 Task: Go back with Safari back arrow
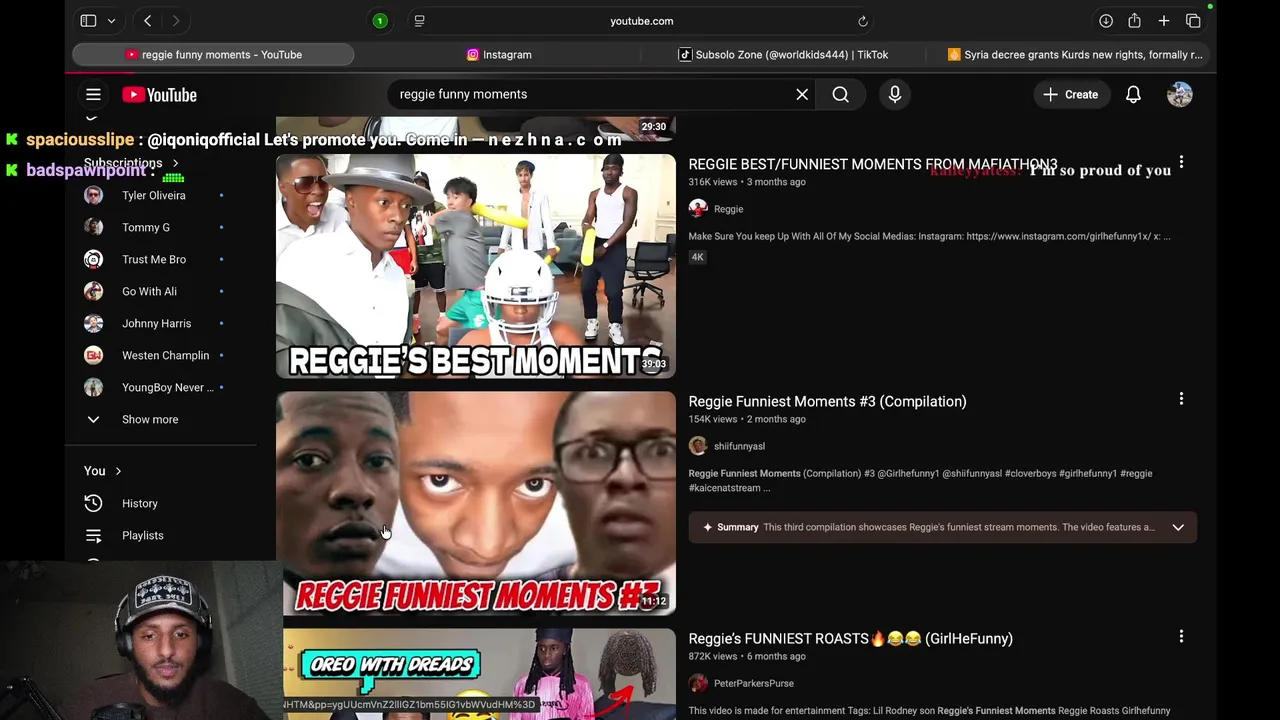(147, 20)
